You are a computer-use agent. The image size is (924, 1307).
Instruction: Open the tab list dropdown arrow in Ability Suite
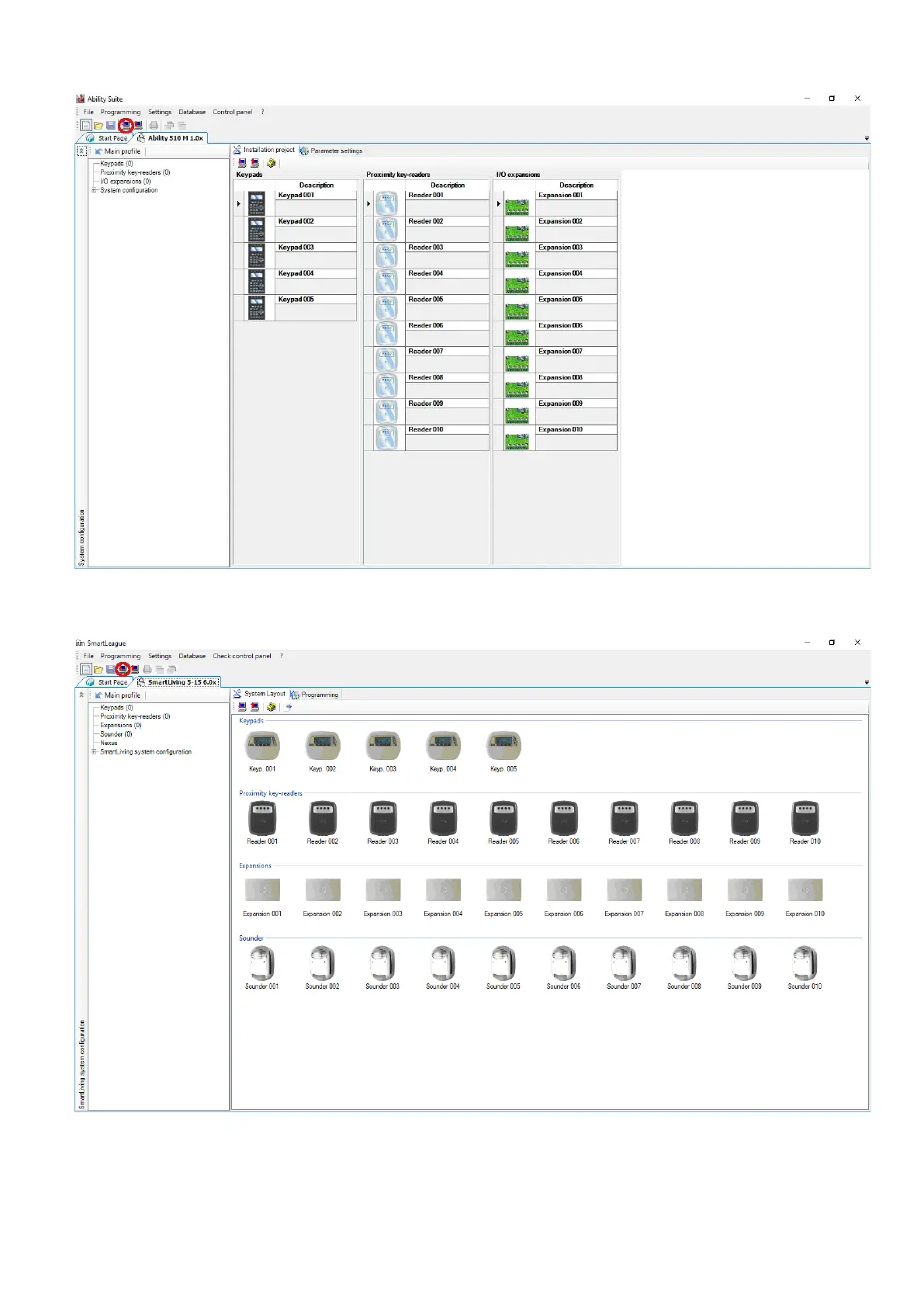867,139
